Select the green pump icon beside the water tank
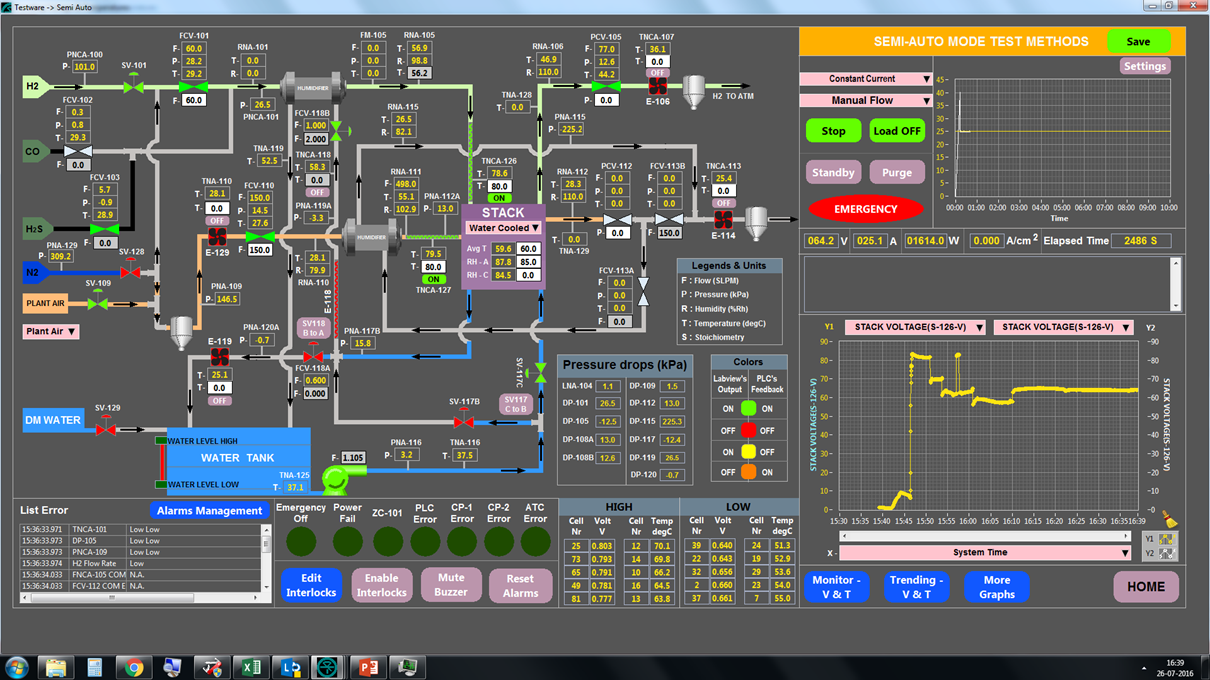1210x680 pixels. point(333,478)
